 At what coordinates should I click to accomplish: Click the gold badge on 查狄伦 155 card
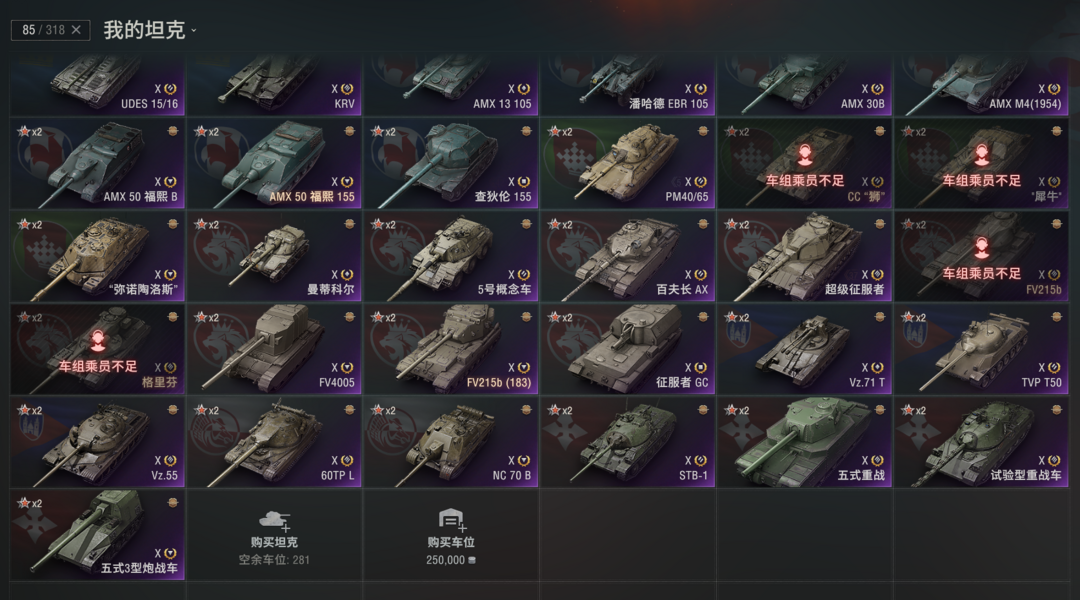click(526, 131)
